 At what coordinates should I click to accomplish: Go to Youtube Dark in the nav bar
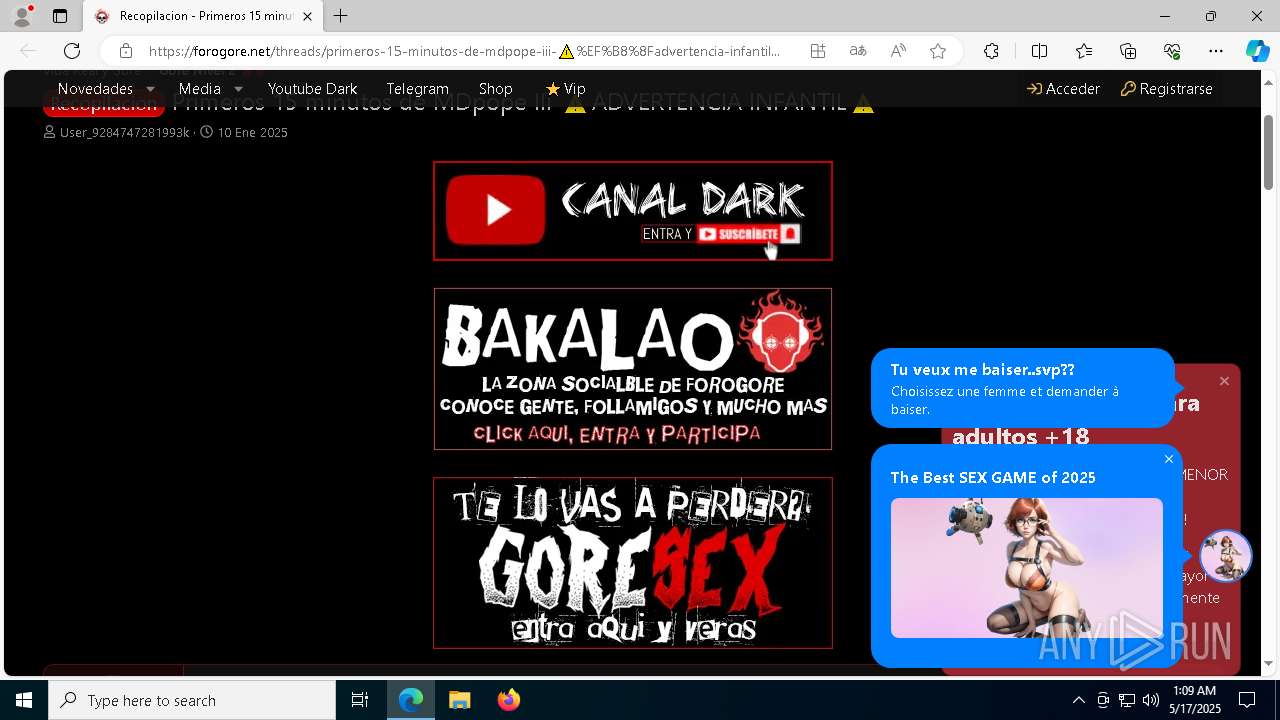pyautogui.click(x=312, y=89)
